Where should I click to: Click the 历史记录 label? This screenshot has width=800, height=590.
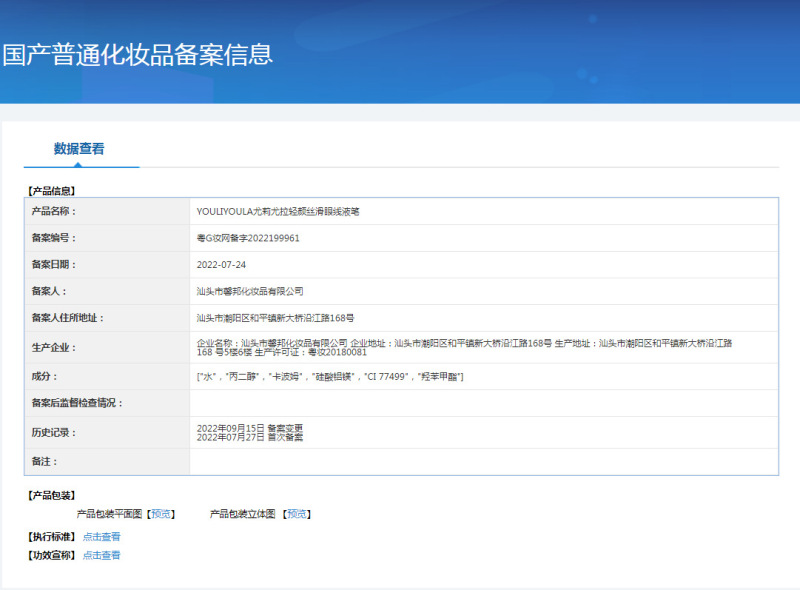(x=54, y=433)
